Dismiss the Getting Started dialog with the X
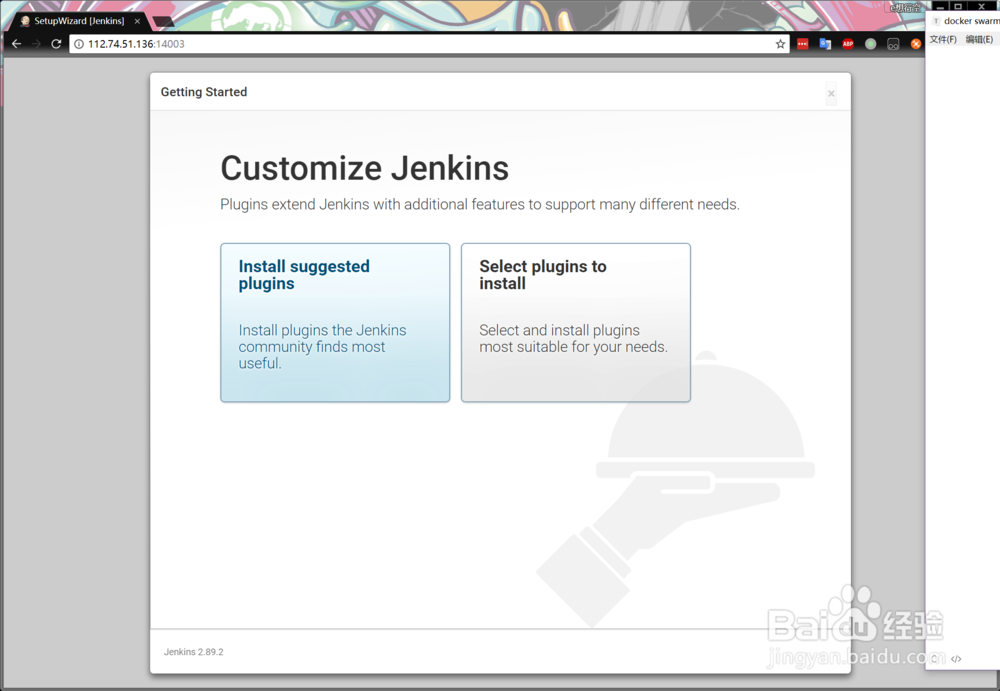 [831, 93]
